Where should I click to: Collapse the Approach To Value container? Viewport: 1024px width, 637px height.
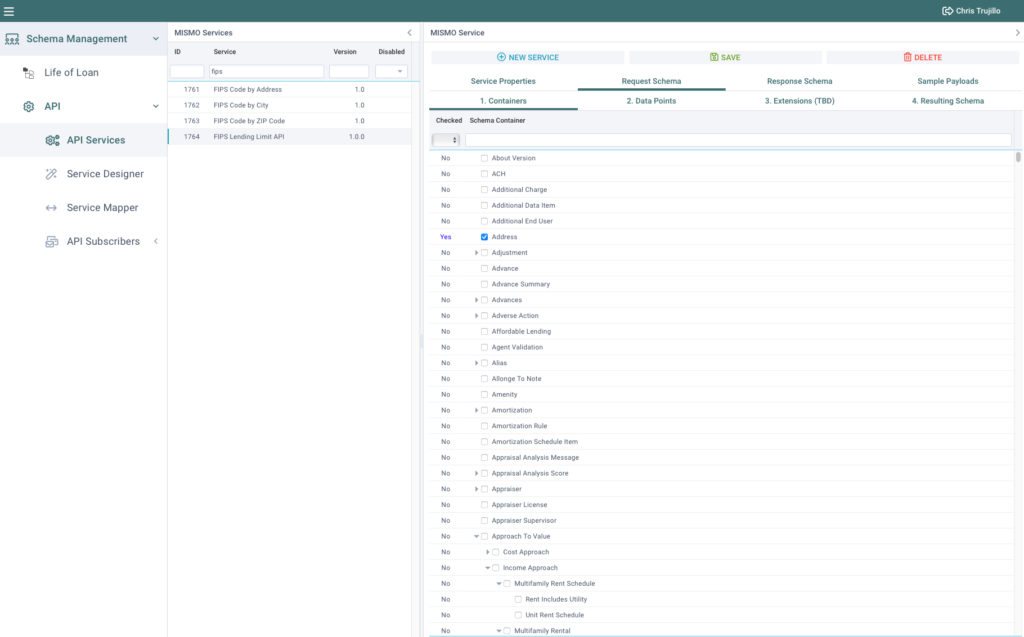point(476,536)
